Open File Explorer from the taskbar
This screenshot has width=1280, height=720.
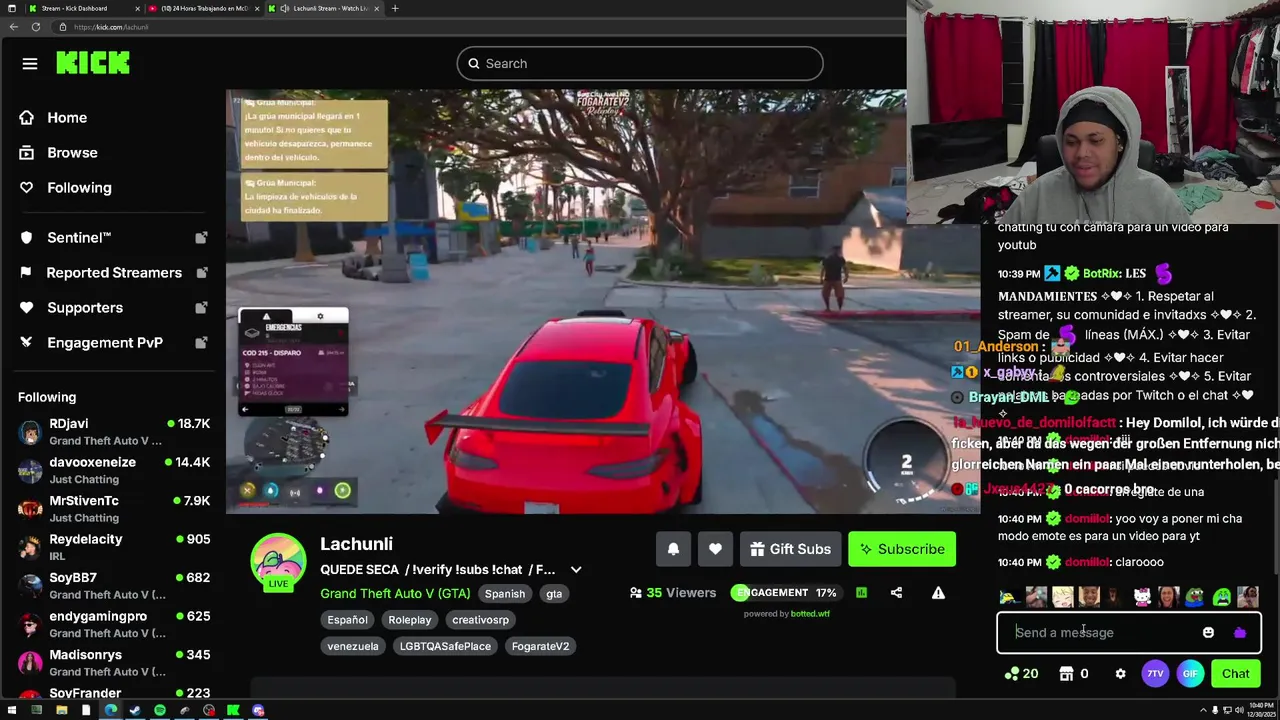[x=61, y=711]
